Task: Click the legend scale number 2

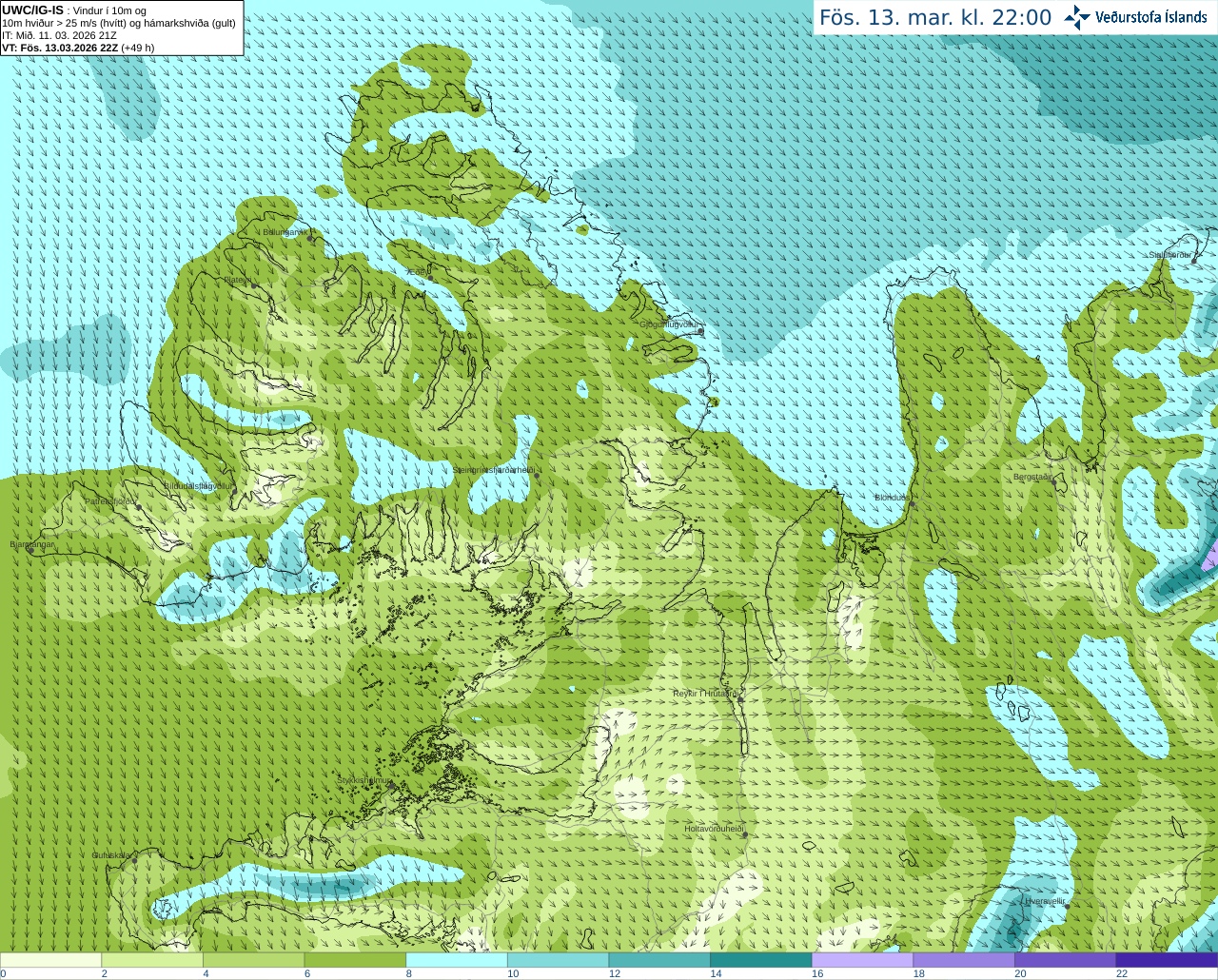Action: click(x=104, y=973)
